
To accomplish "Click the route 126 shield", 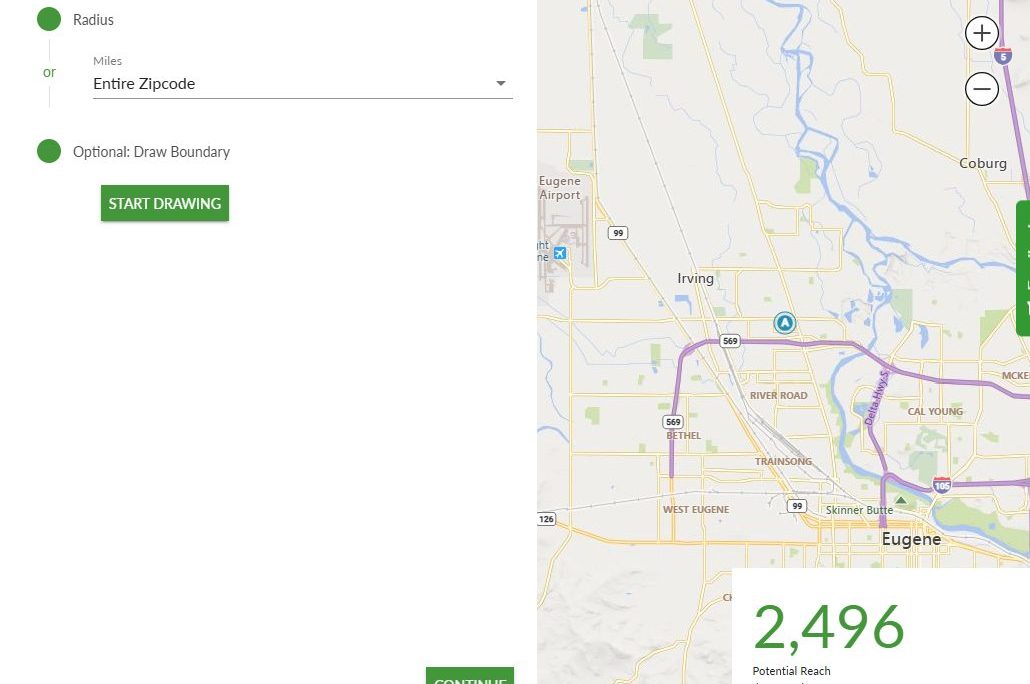I will pos(547,519).
